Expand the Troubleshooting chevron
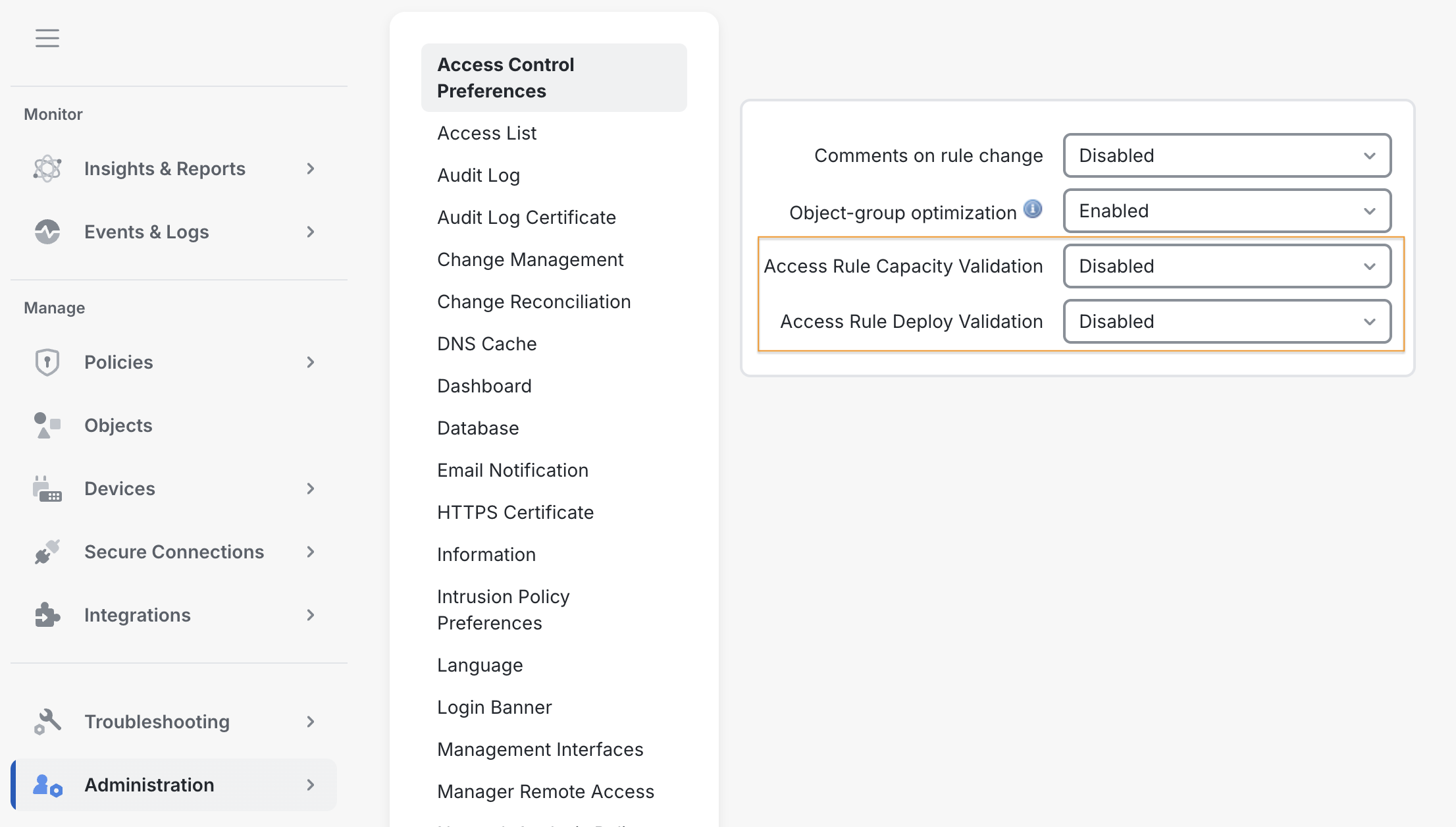Viewport: 1456px width, 827px height. 311,722
